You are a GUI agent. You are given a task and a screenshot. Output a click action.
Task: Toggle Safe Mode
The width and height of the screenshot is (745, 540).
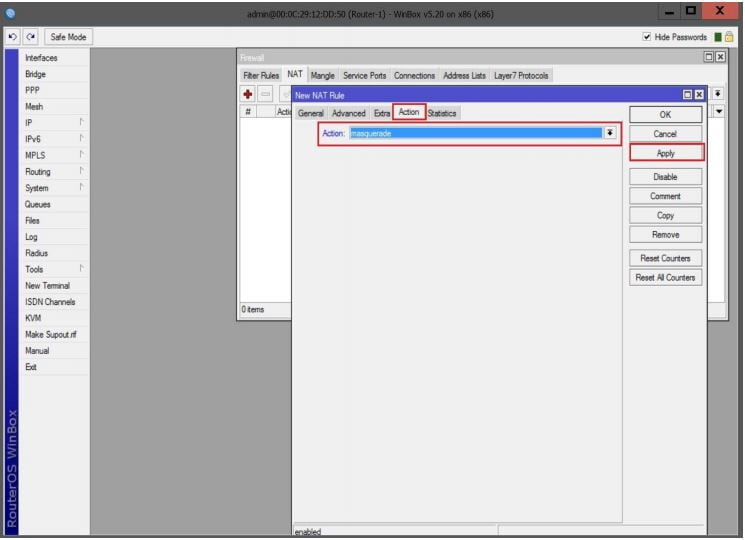[x=66, y=37]
